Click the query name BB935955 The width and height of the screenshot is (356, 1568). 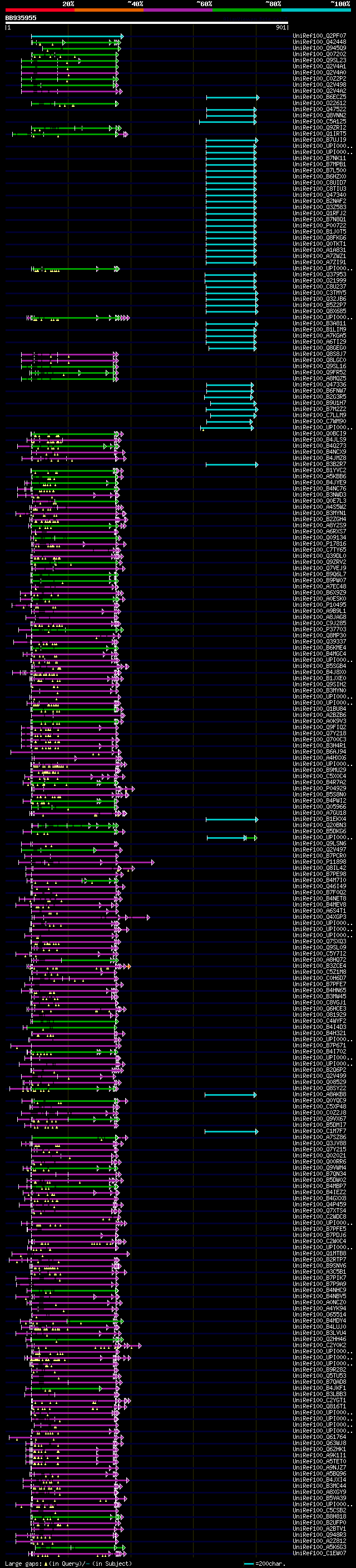21,18
